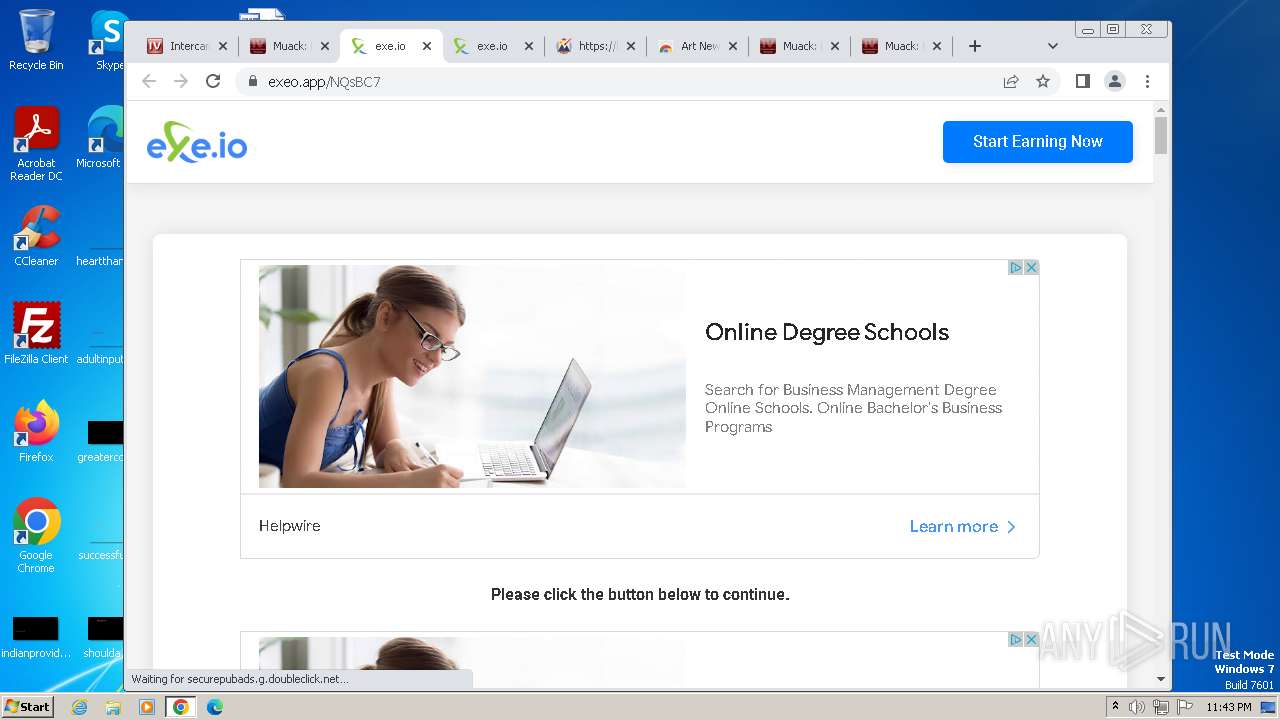Open FileZilla Client desktop icon

point(36,334)
